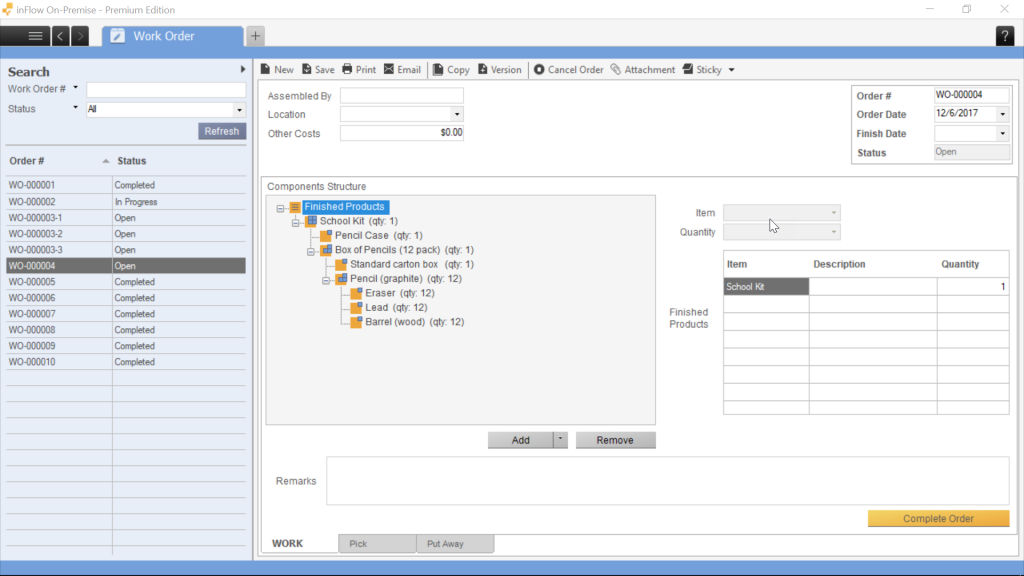Screen dimensions: 1024x576
Task: Switch to the Put Away tab
Action: coord(455,543)
